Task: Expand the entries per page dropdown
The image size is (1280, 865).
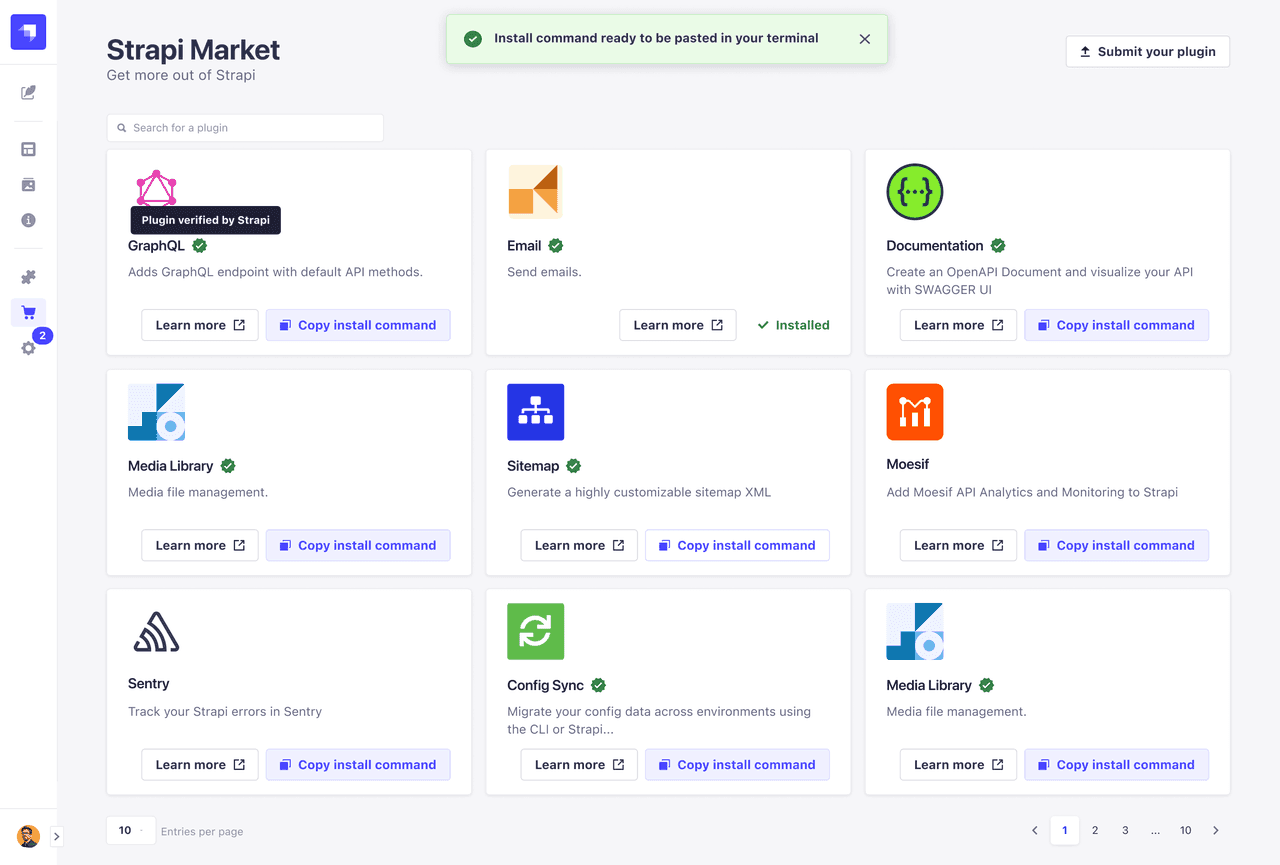Action: point(131,830)
